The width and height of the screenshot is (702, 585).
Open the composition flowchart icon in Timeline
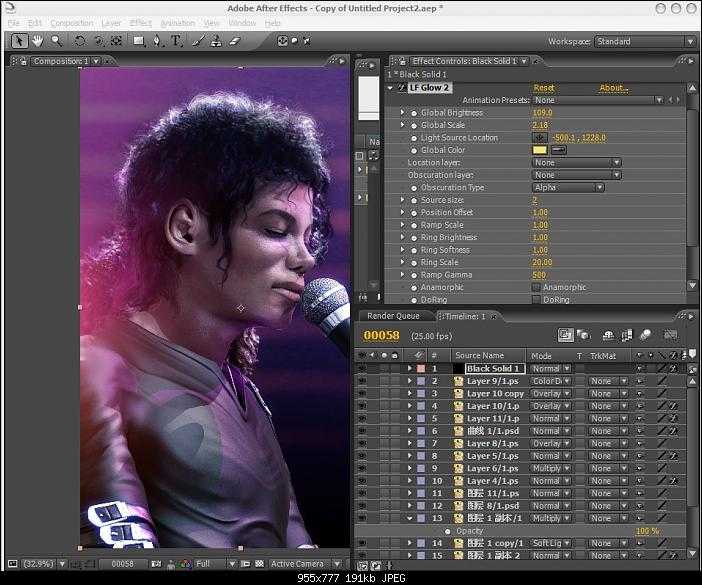tap(565, 335)
